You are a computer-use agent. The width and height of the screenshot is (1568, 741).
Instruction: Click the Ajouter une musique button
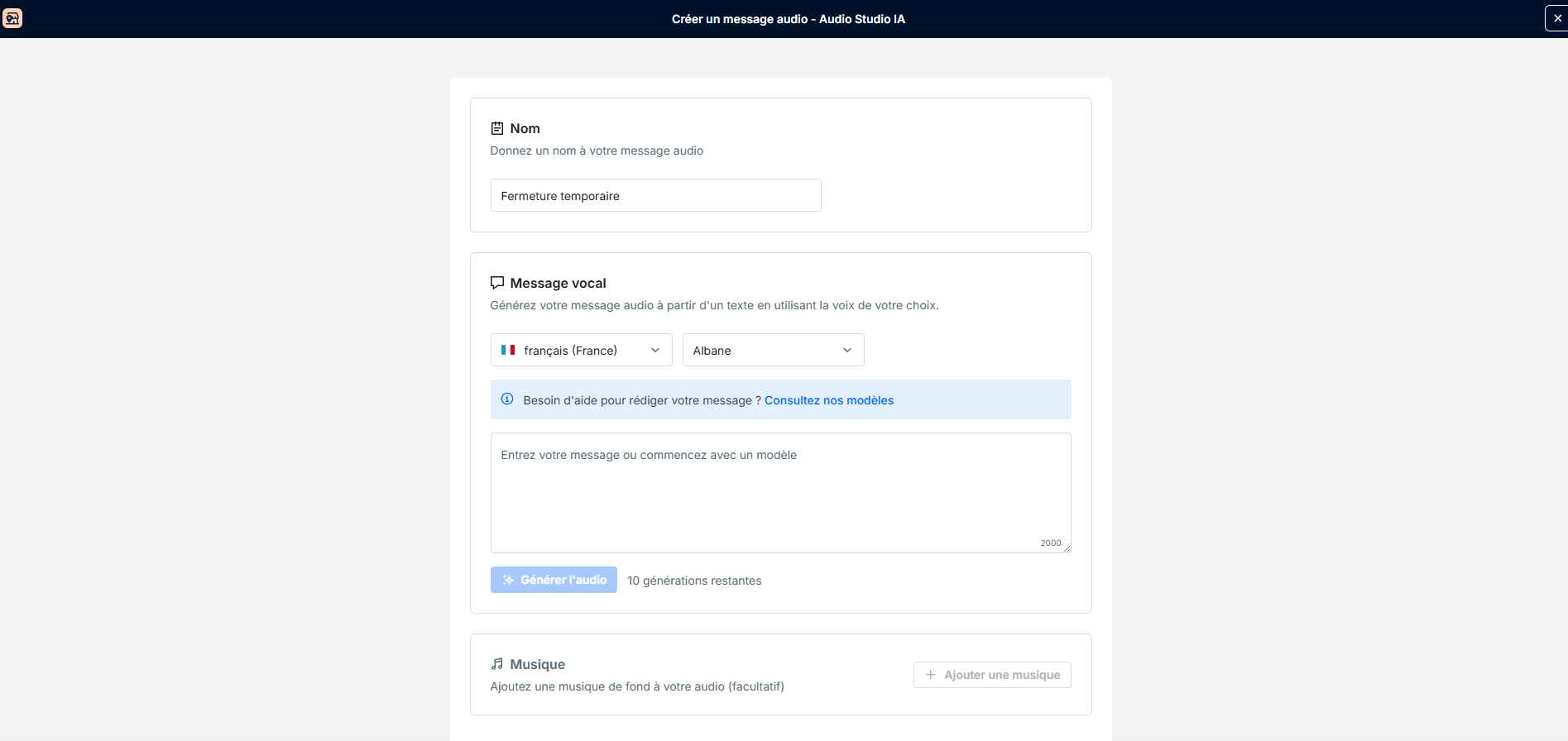(x=992, y=675)
